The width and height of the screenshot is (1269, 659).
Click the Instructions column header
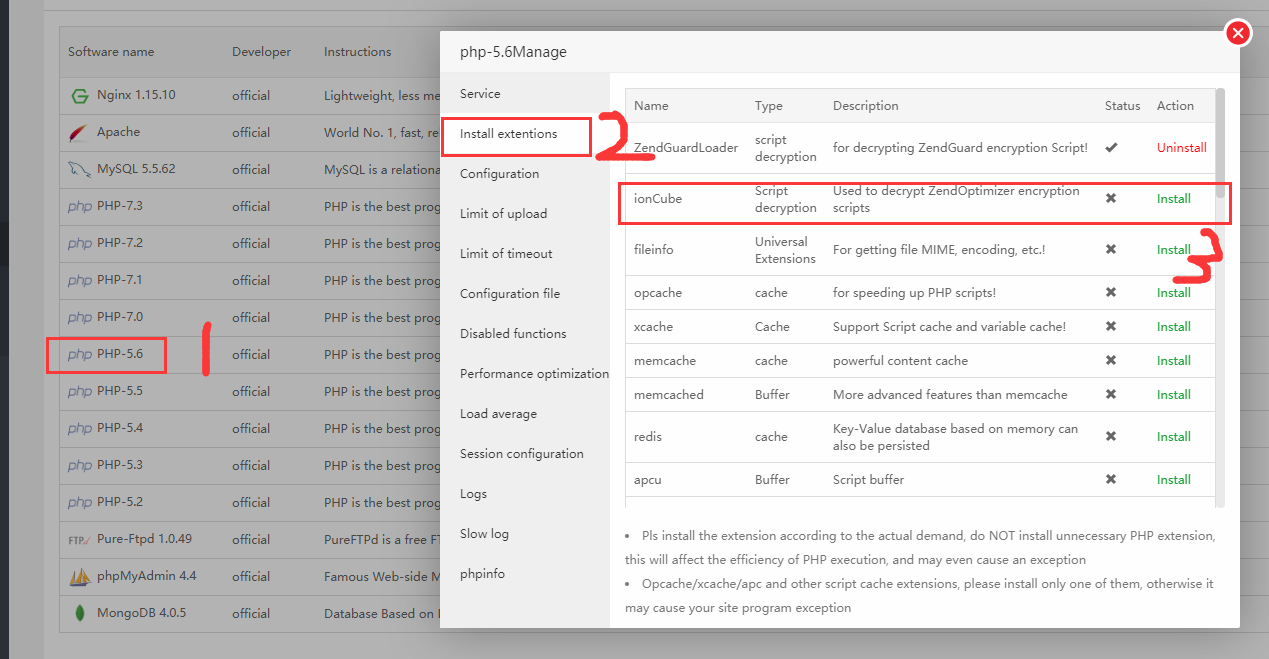point(358,52)
